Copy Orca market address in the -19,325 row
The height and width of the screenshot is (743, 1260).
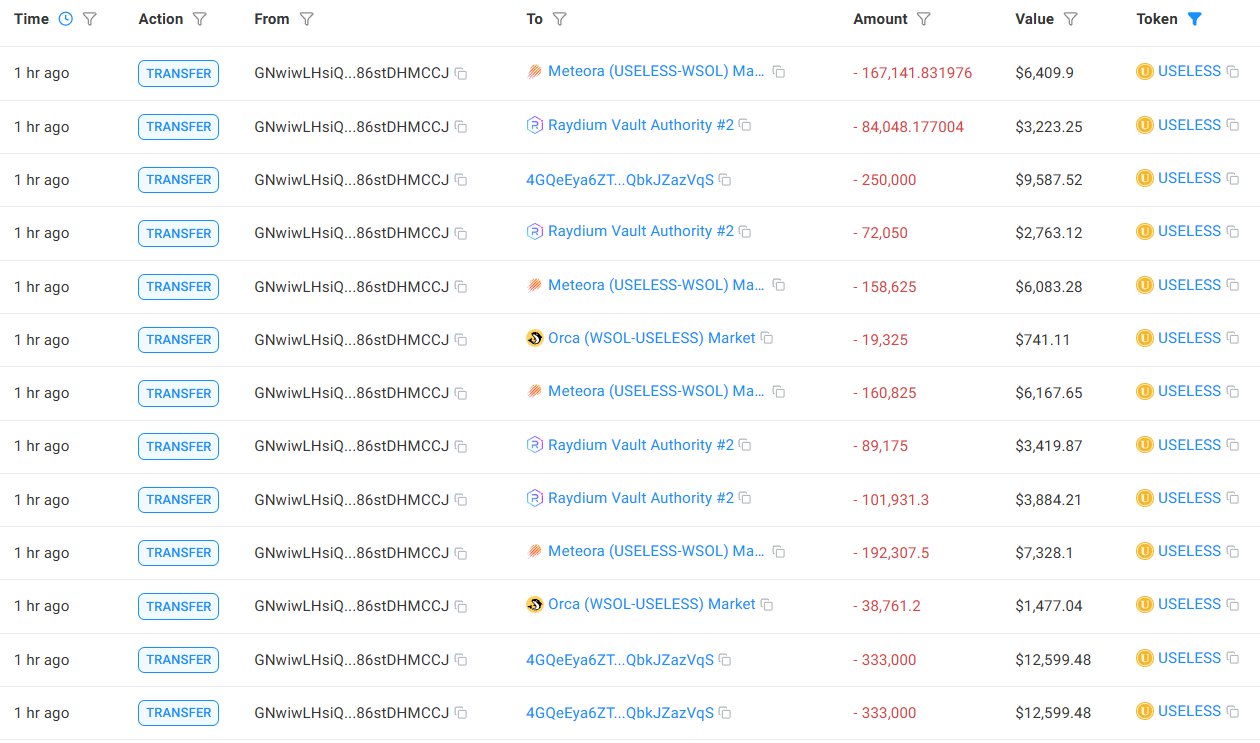pos(767,339)
